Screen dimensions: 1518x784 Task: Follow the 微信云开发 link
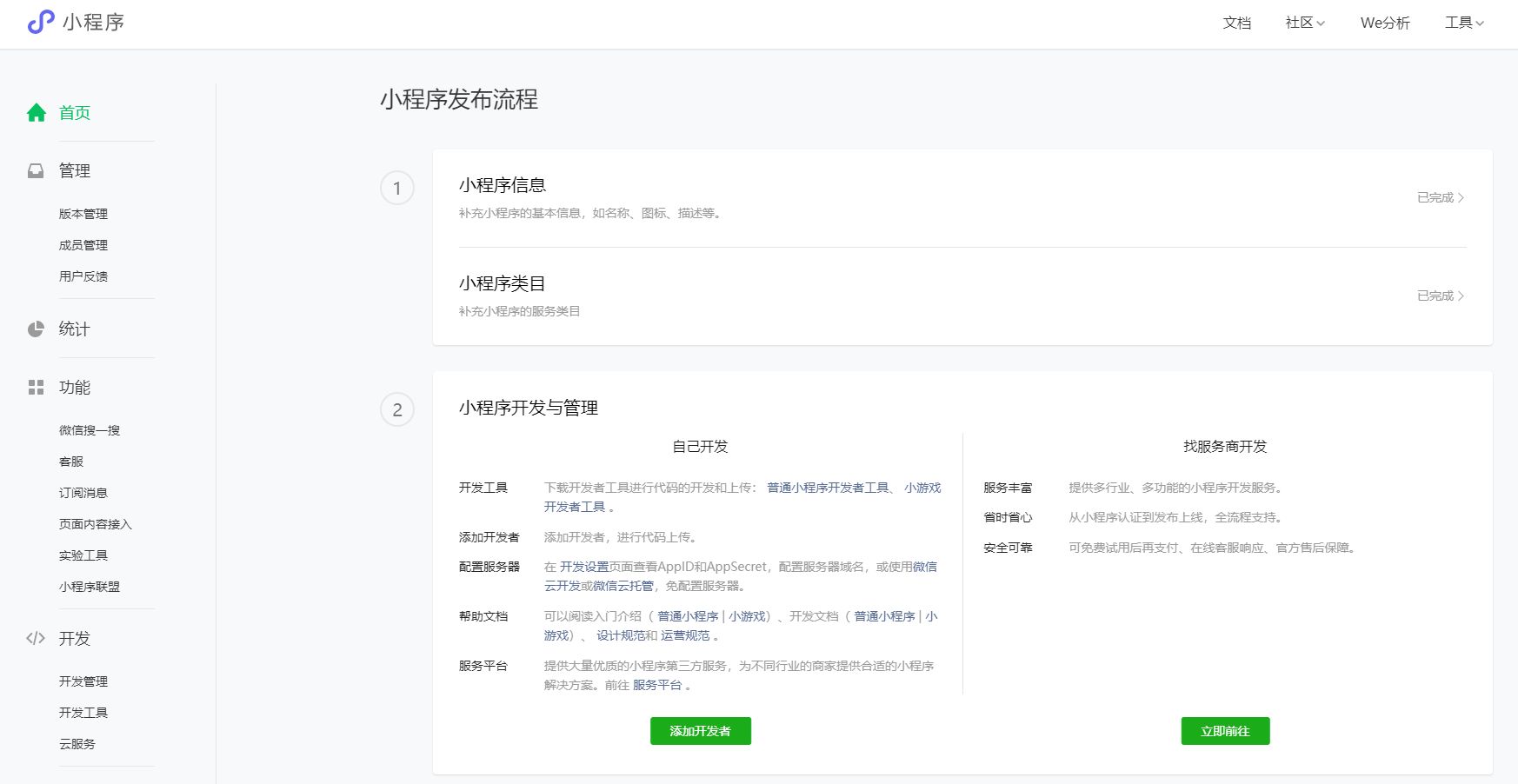tap(925, 567)
